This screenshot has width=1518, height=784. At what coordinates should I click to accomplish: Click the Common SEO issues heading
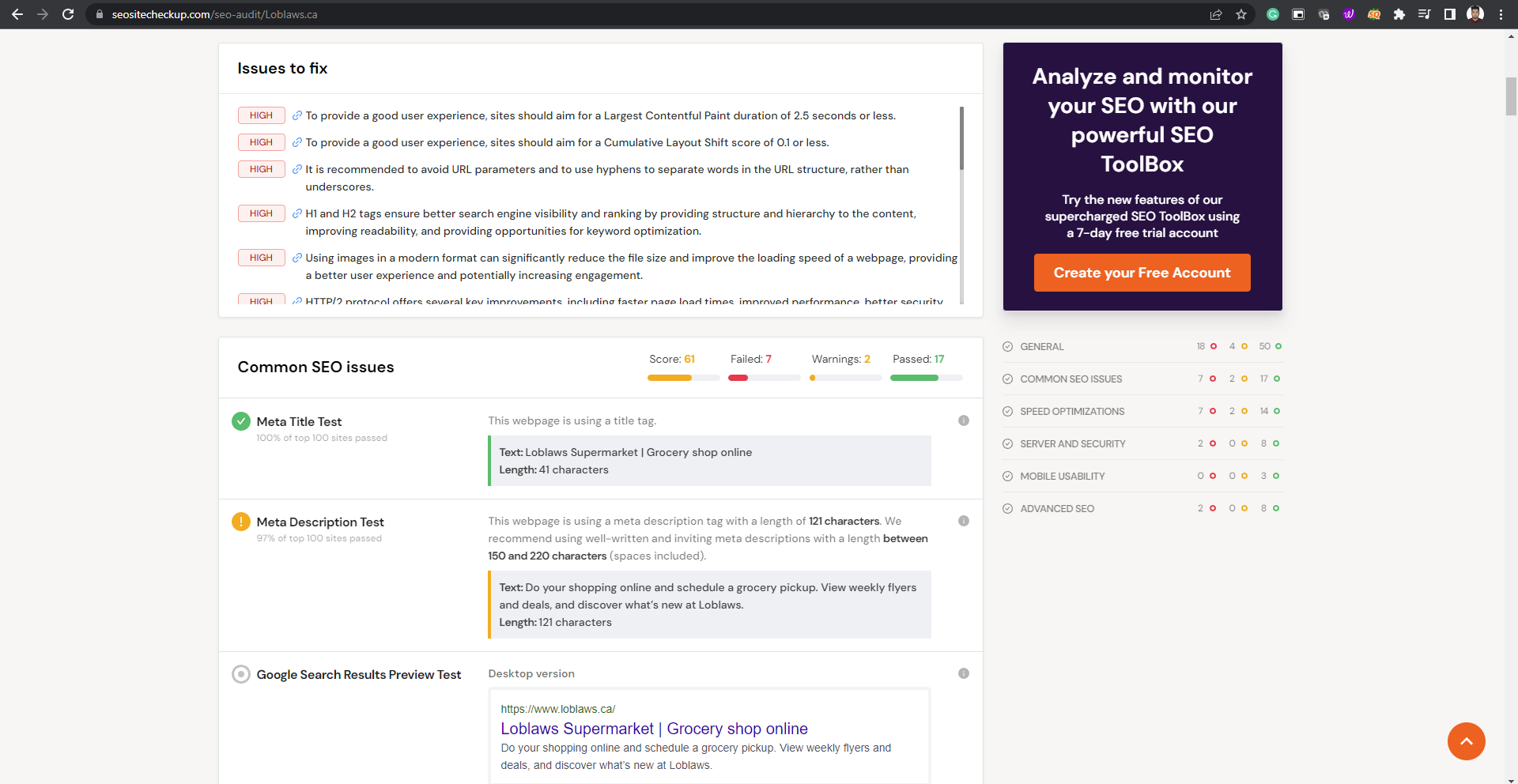click(x=315, y=367)
